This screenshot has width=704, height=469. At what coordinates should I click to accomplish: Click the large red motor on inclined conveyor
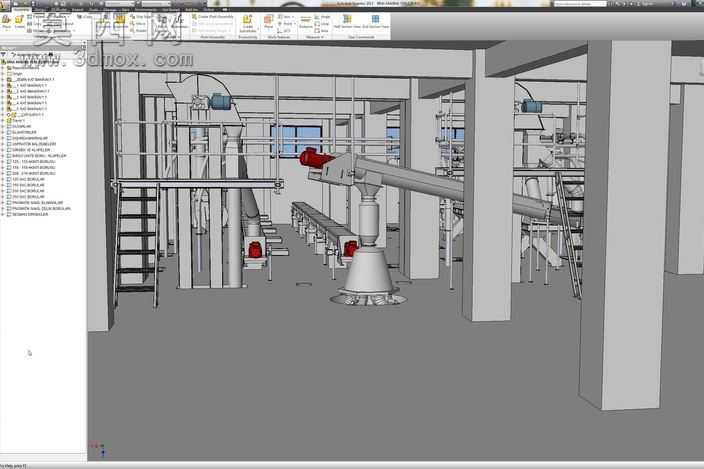pos(313,158)
